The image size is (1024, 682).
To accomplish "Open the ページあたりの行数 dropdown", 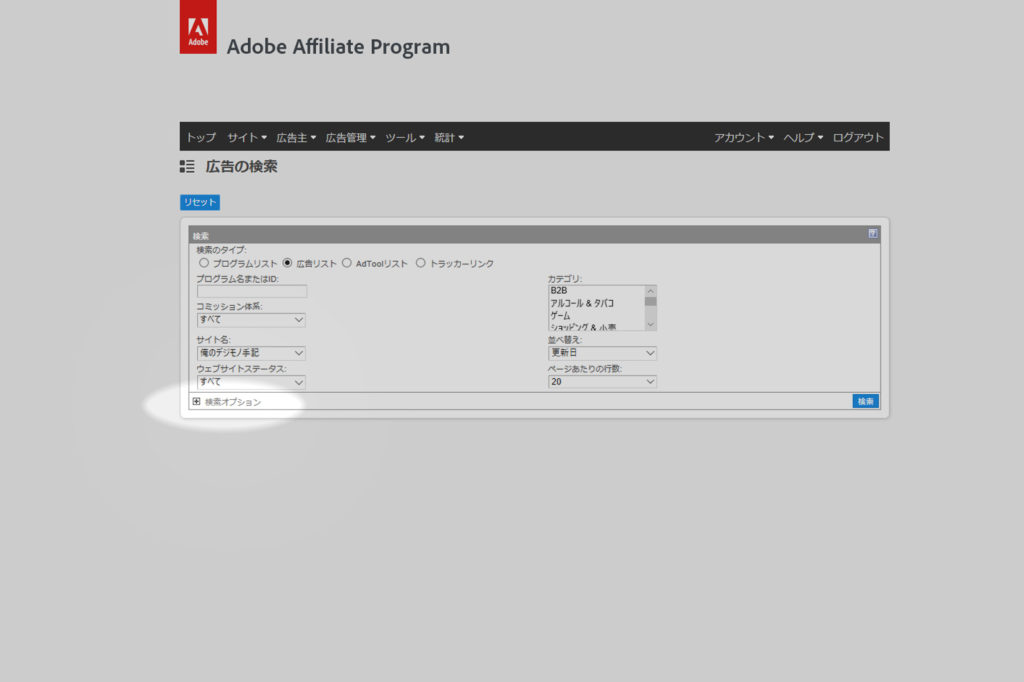I will click(602, 382).
